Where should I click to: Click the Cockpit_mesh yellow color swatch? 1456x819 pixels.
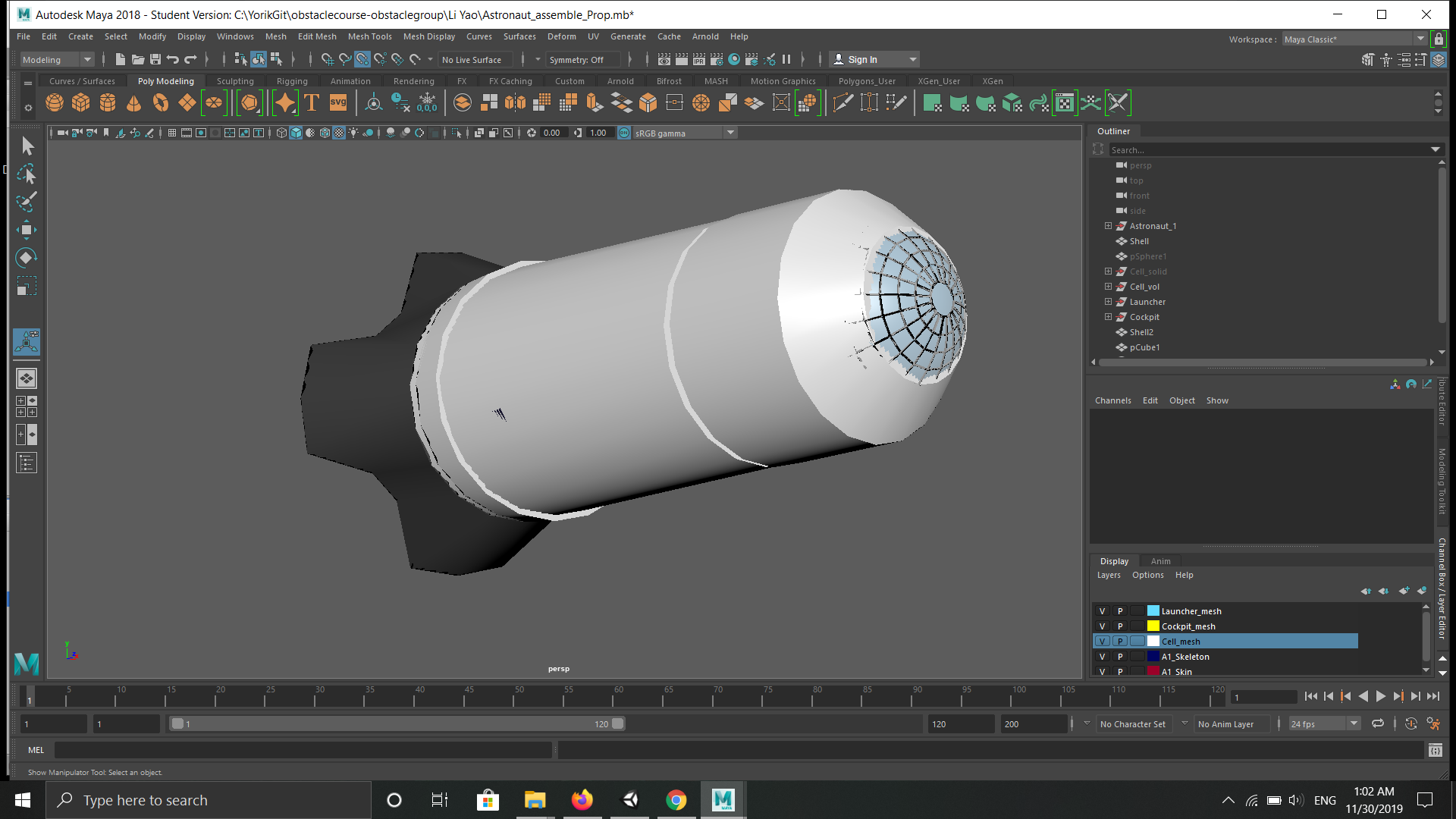(x=1153, y=626)
